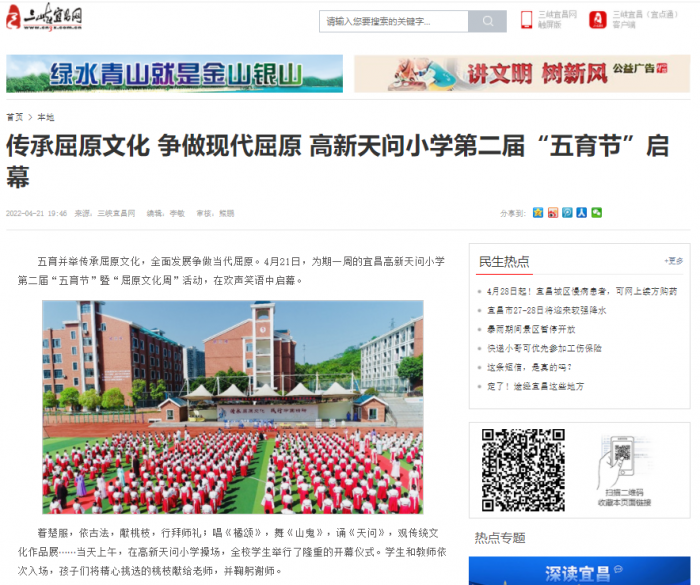This screenshot has height=585, width=700.
Task: Click the search magnifier button
Action: [x=487, y=21]
